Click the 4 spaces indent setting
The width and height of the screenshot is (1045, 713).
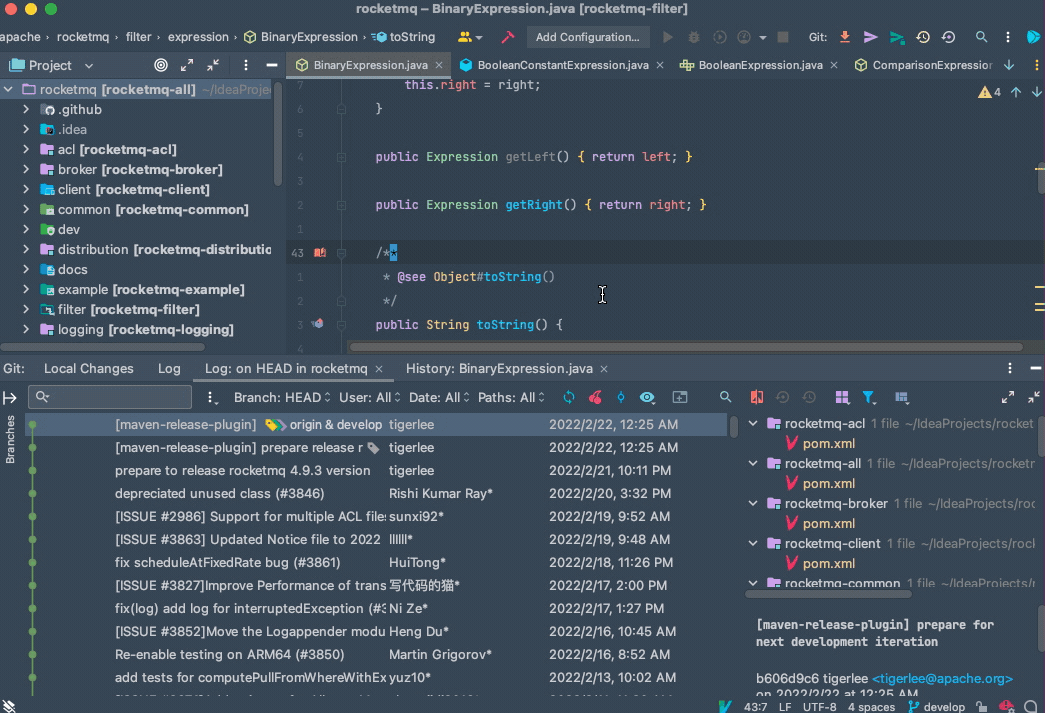point(871,706)
